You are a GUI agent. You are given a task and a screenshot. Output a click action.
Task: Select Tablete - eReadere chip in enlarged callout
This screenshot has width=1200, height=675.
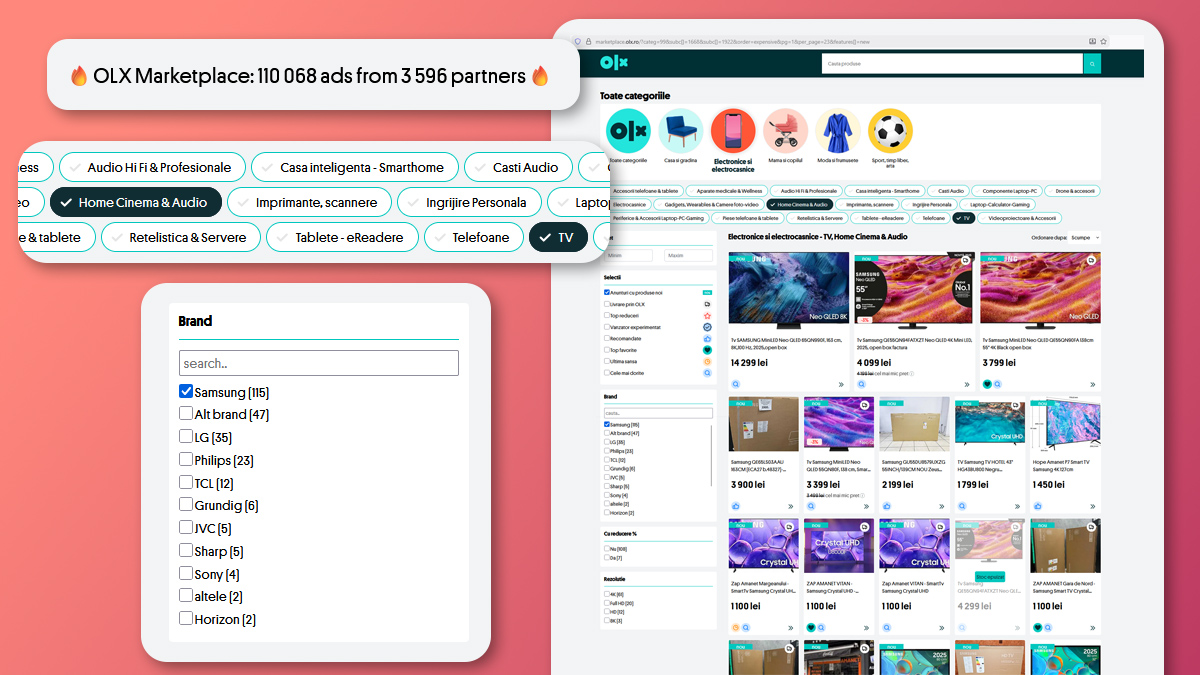[x=342, y=237]
